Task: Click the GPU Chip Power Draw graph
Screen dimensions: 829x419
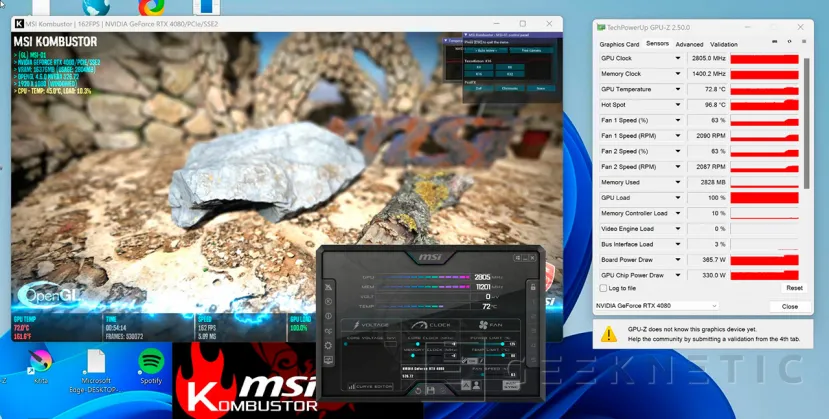Action: pos(764,275)
